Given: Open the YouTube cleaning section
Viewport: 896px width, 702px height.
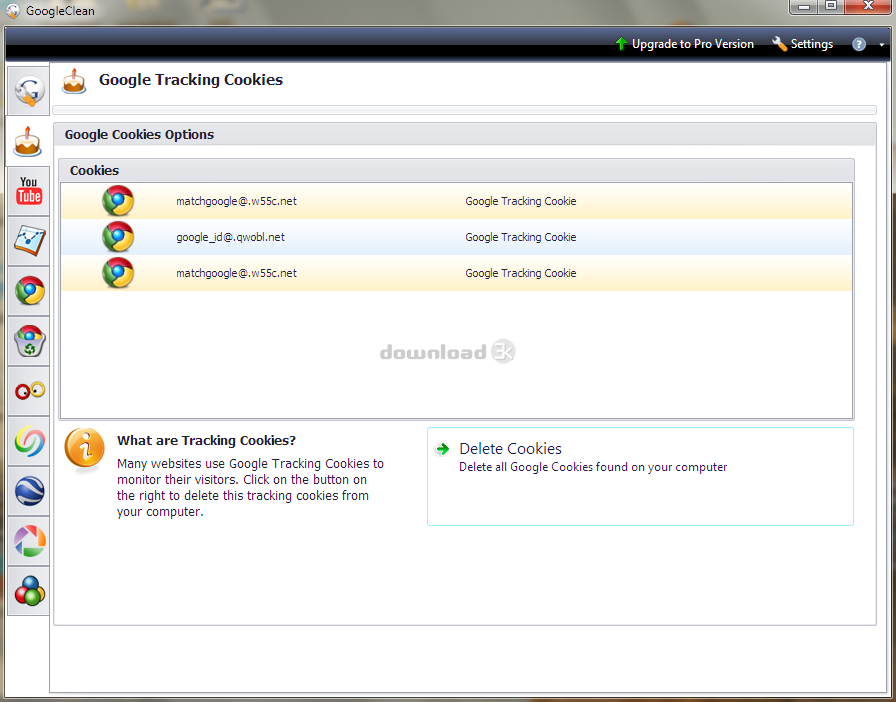Looking at the screenshot, I should click(x=29, y=191).
